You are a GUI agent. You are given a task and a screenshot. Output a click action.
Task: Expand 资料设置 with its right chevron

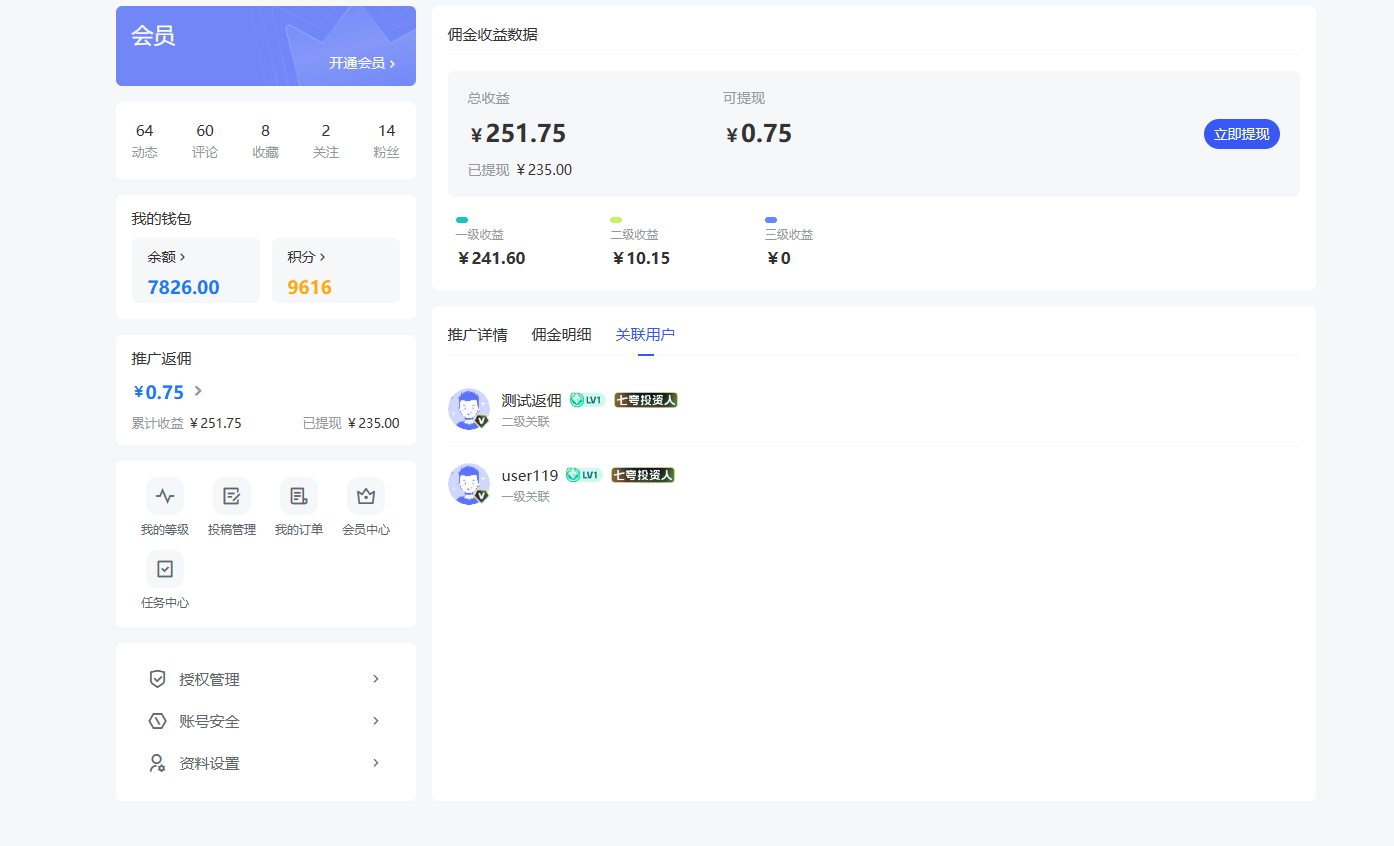click(x=376, y=763)
